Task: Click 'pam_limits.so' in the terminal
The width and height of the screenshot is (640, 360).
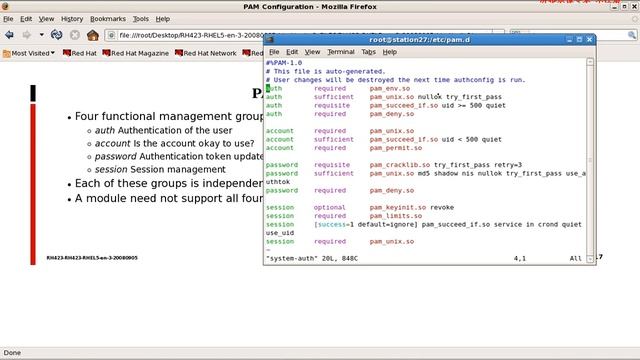Action: 396,216
